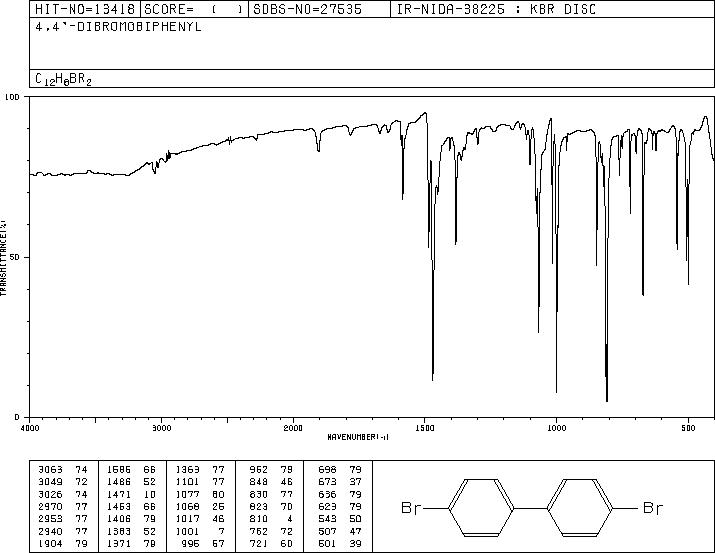Select the 1017 peak table entry

coord(187,519)
